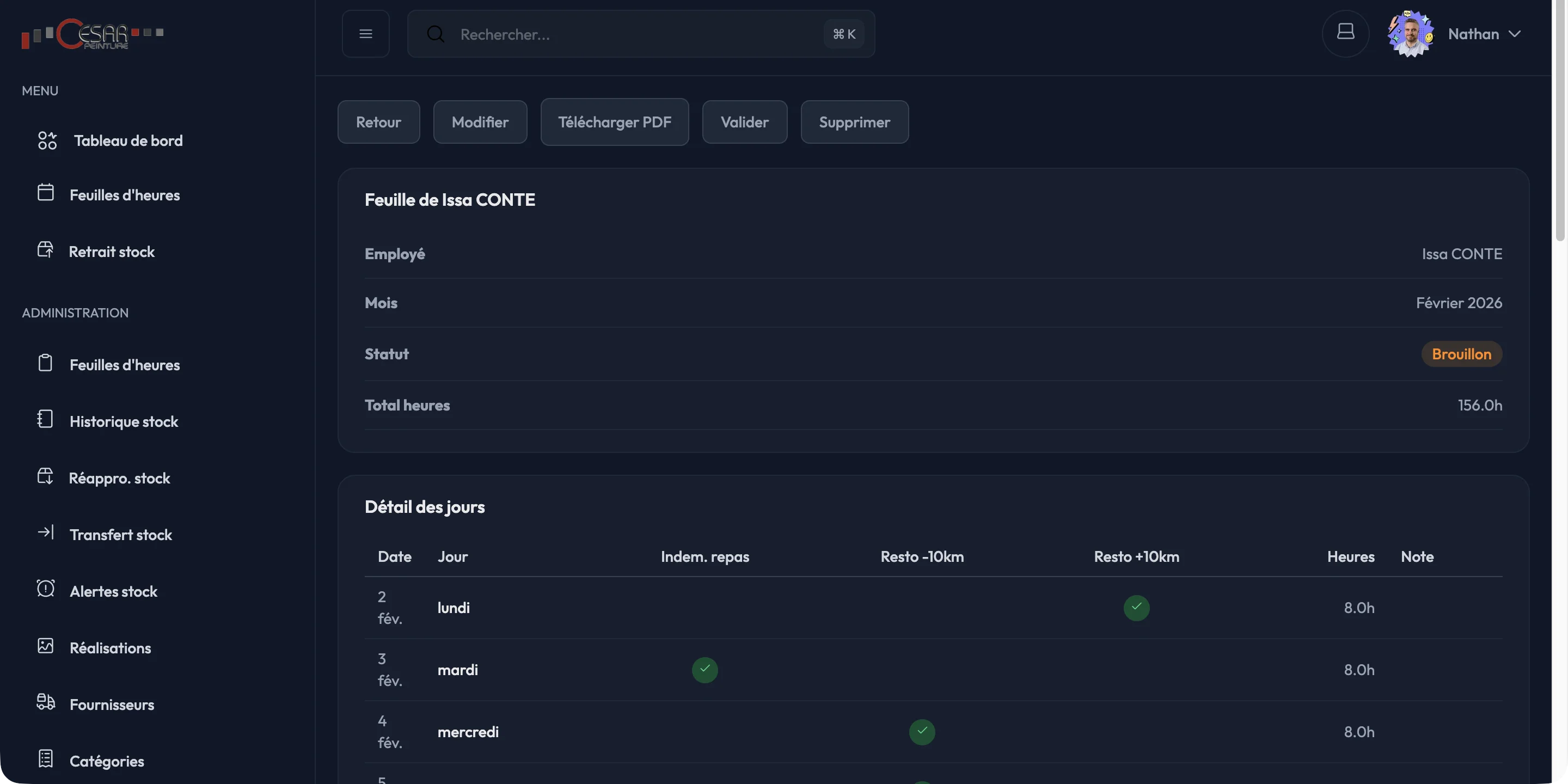1568x784 pixels.
Task: Click the Fournisseurs truck icon
Action: [46, 702]
